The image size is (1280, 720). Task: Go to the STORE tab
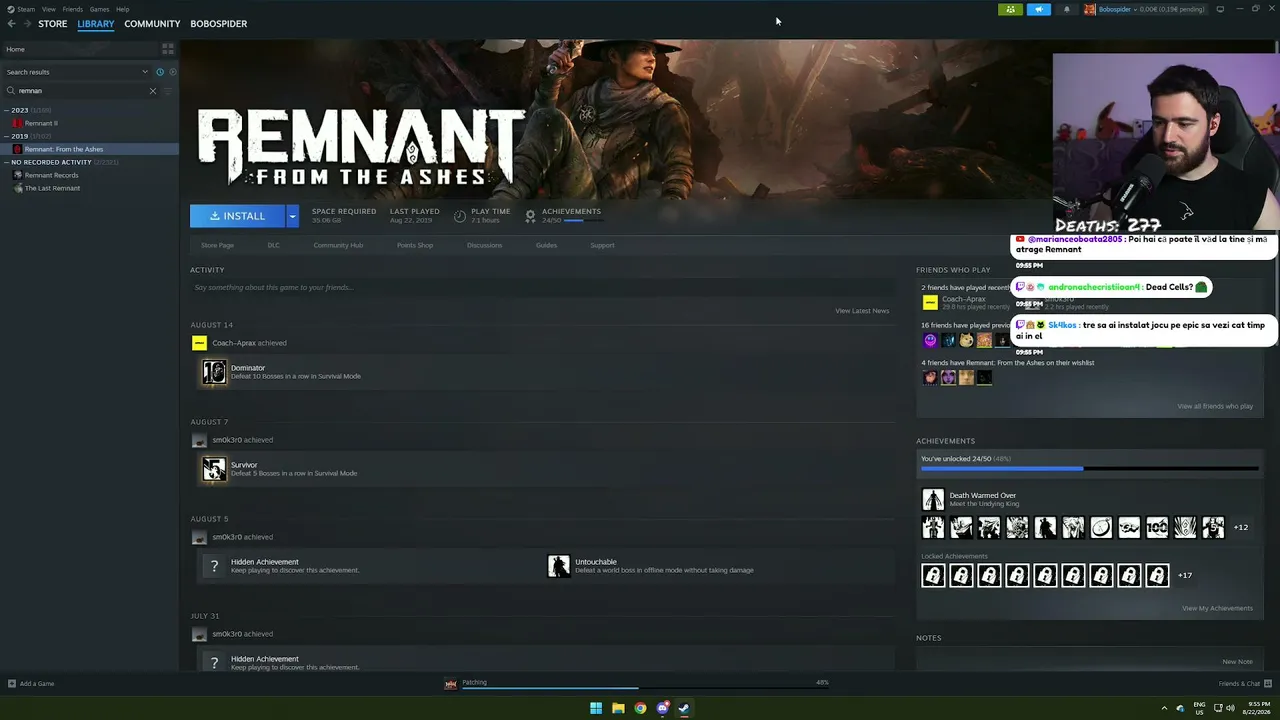tap(53, 24)
